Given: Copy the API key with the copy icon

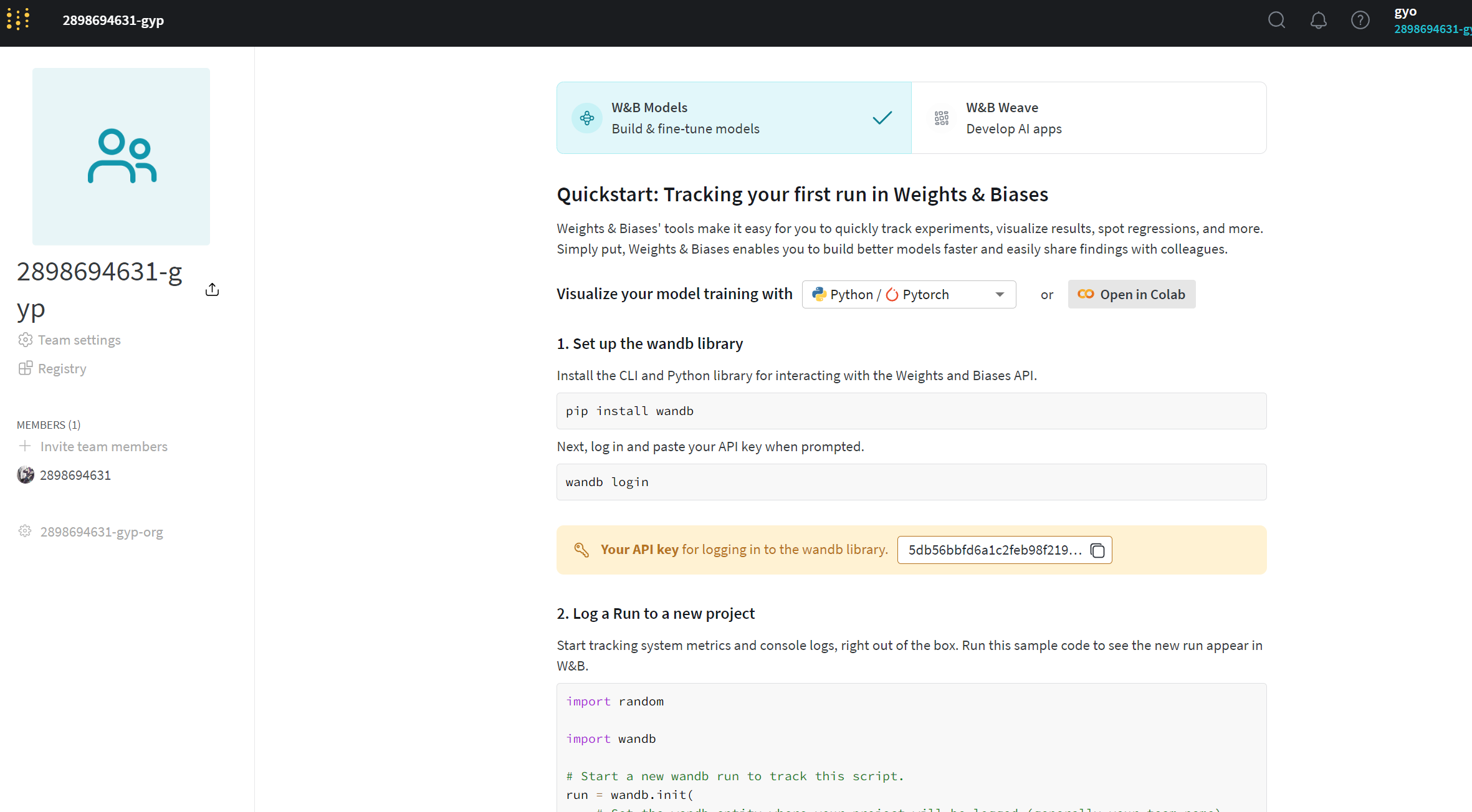Looking at the screenshot, I should point(1097,550).
